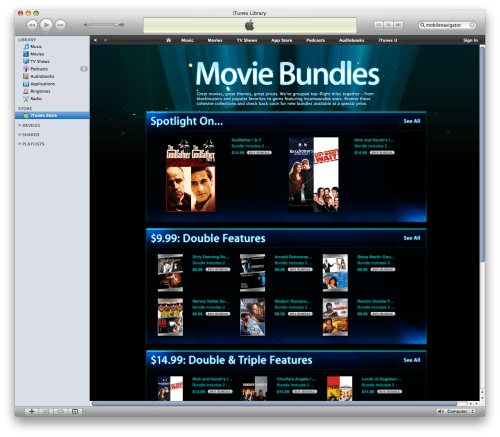500x437 pixels.
Task: Open Movies in the Library sidebar
Action: coord(37,54)
